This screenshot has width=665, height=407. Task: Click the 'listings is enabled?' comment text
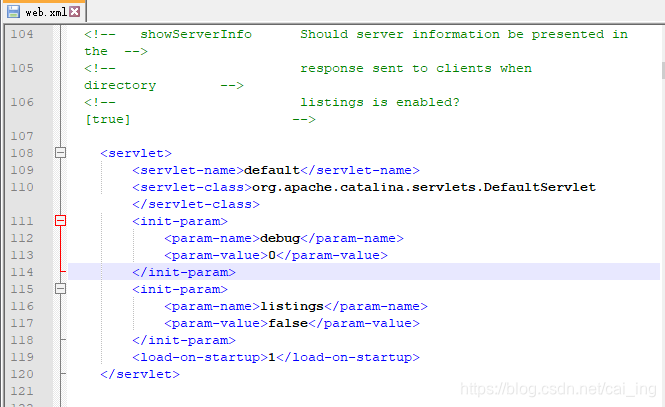coord(380,102)
